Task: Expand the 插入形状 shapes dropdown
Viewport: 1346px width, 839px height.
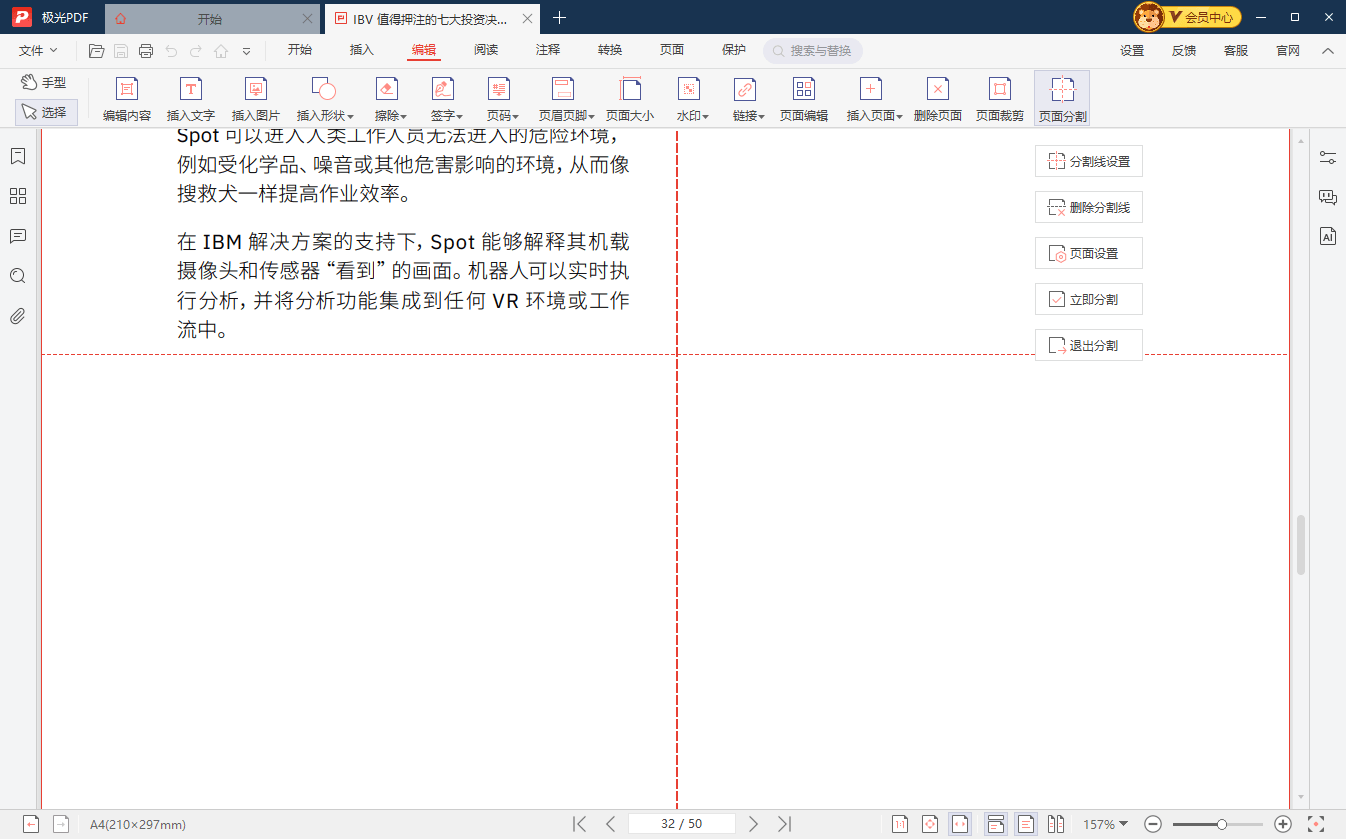Action: 322,97
